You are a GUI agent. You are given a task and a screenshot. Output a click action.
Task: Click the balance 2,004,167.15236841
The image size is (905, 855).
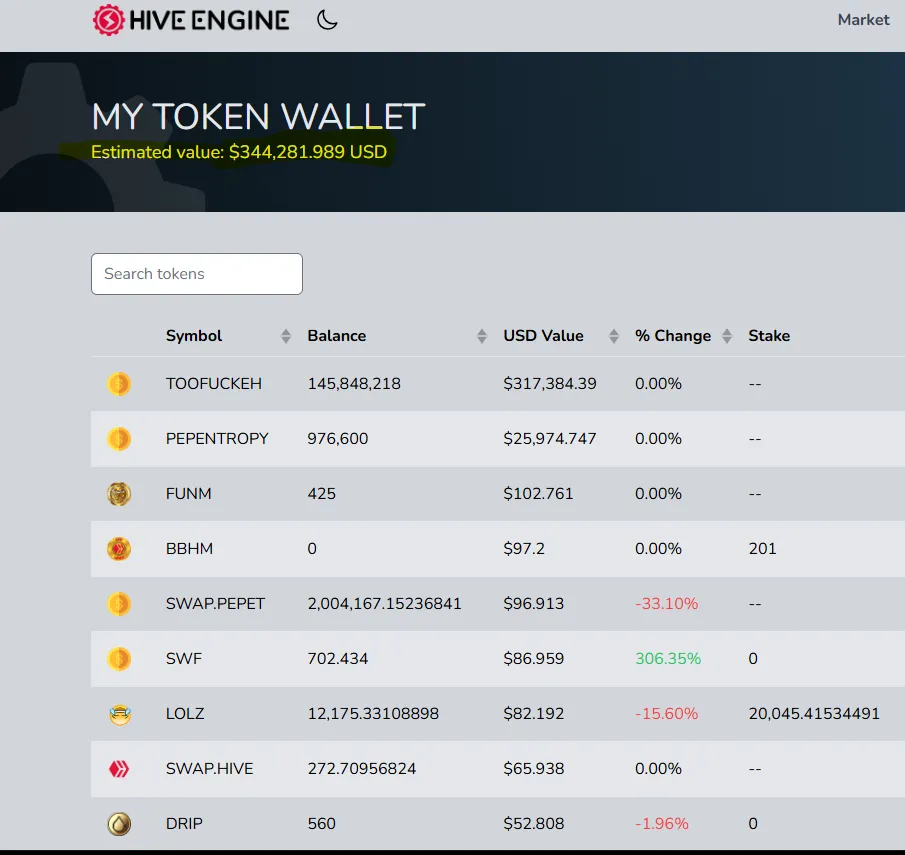(x=384, y=604)
